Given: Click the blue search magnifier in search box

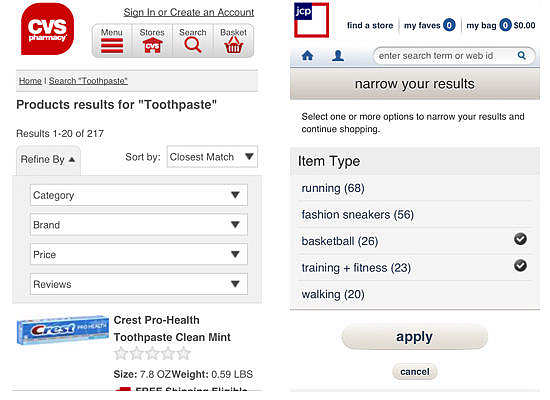Looking at the screenshot, I should click(522, 55).
